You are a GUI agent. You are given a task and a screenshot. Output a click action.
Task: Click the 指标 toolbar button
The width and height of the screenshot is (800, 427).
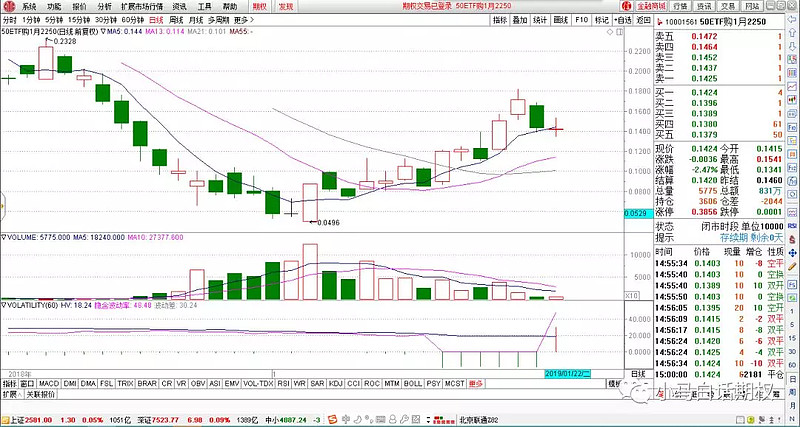tap(500, 20)
